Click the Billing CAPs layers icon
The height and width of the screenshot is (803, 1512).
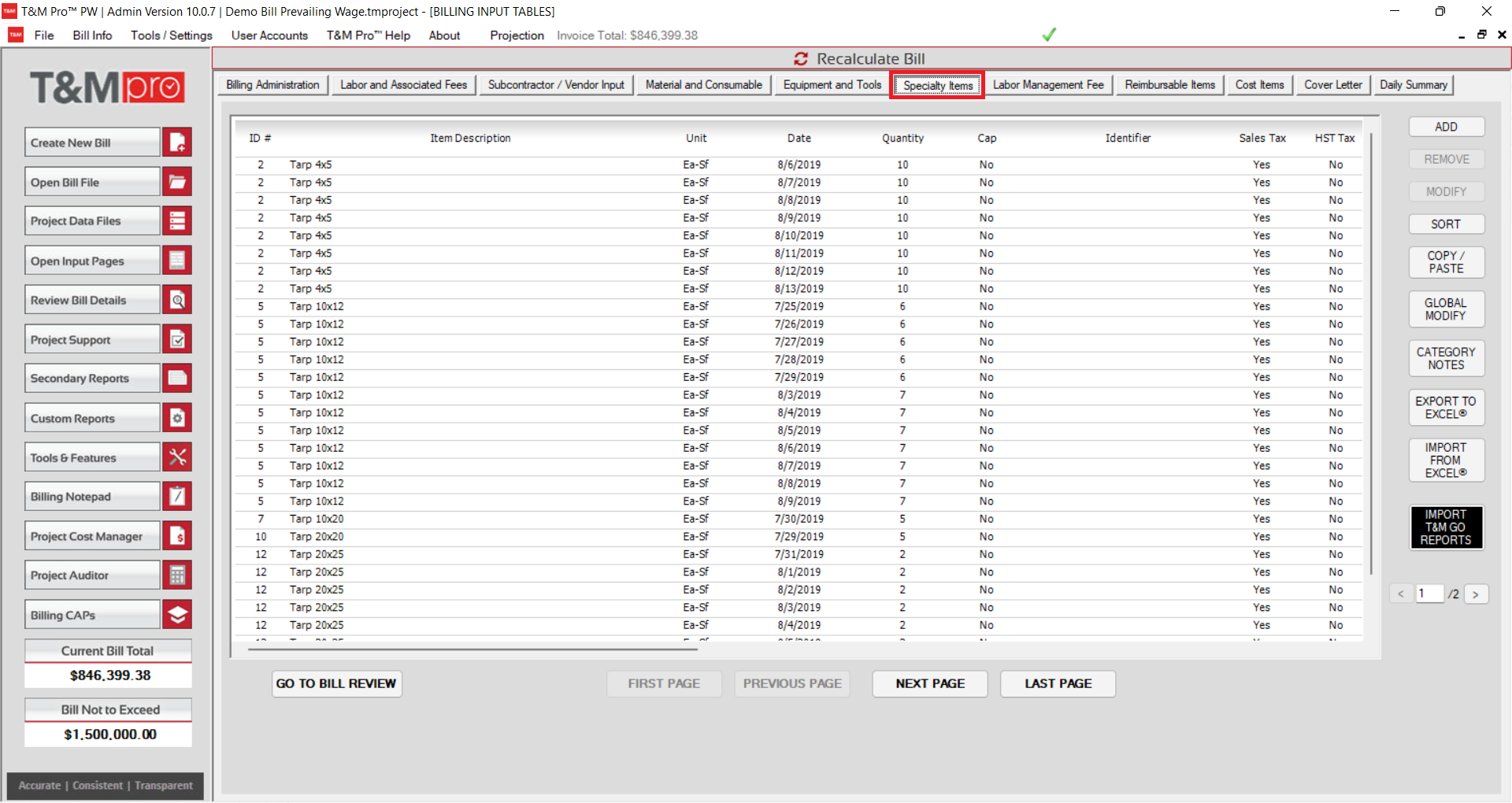[x=177, y=615]
